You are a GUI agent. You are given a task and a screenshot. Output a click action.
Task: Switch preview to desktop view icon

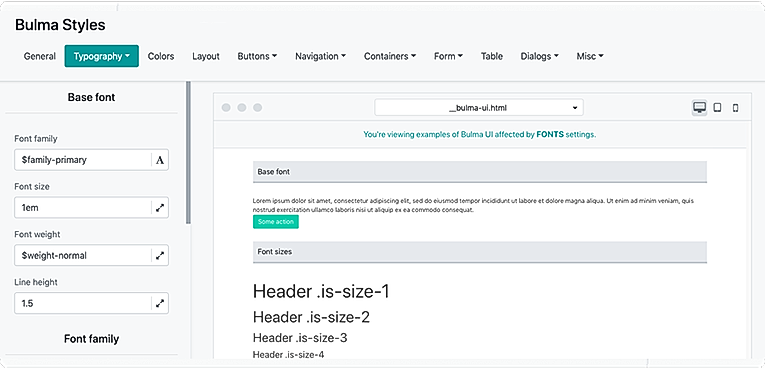coord(700,107)
